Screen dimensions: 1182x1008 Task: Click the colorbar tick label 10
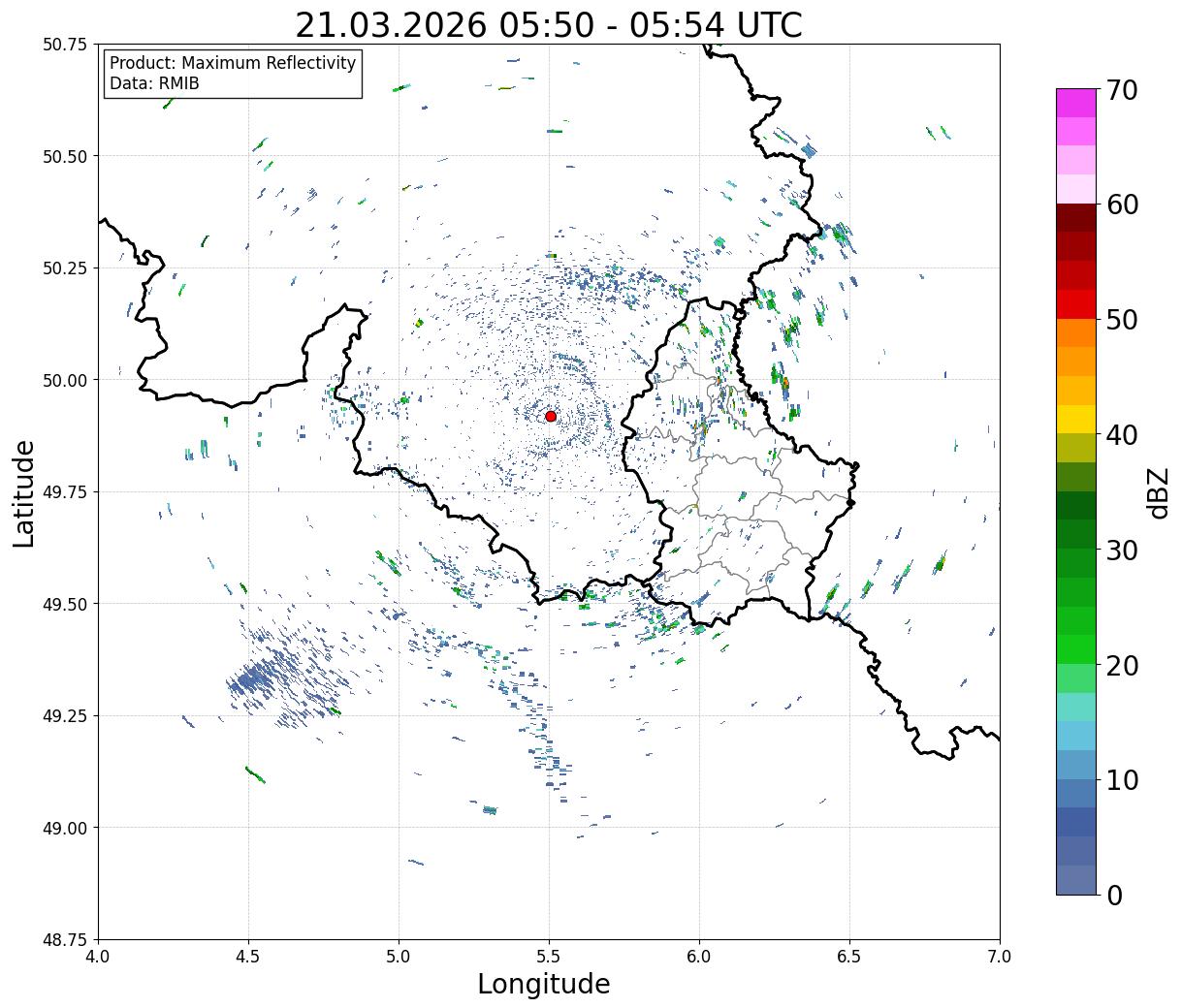tap(1121, 779)
